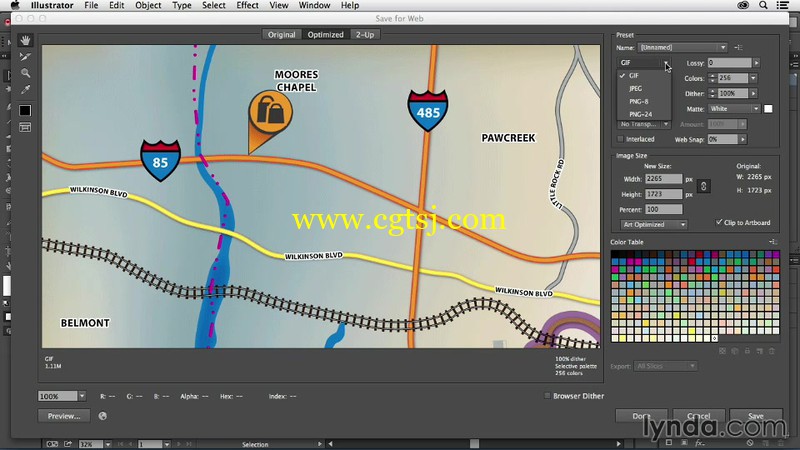Viewport: 800px width, 450px height.
Task: Click the Width input field
Action: click(x=664, y=179)
